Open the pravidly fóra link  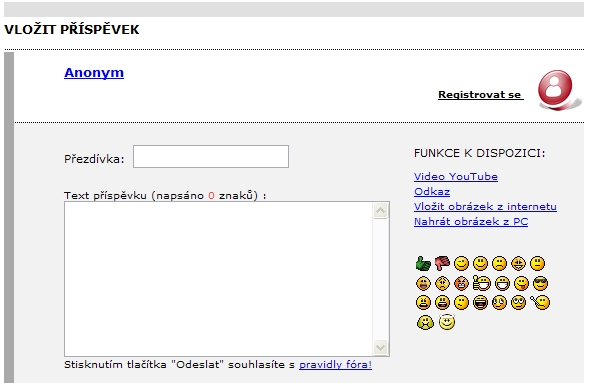335,365
